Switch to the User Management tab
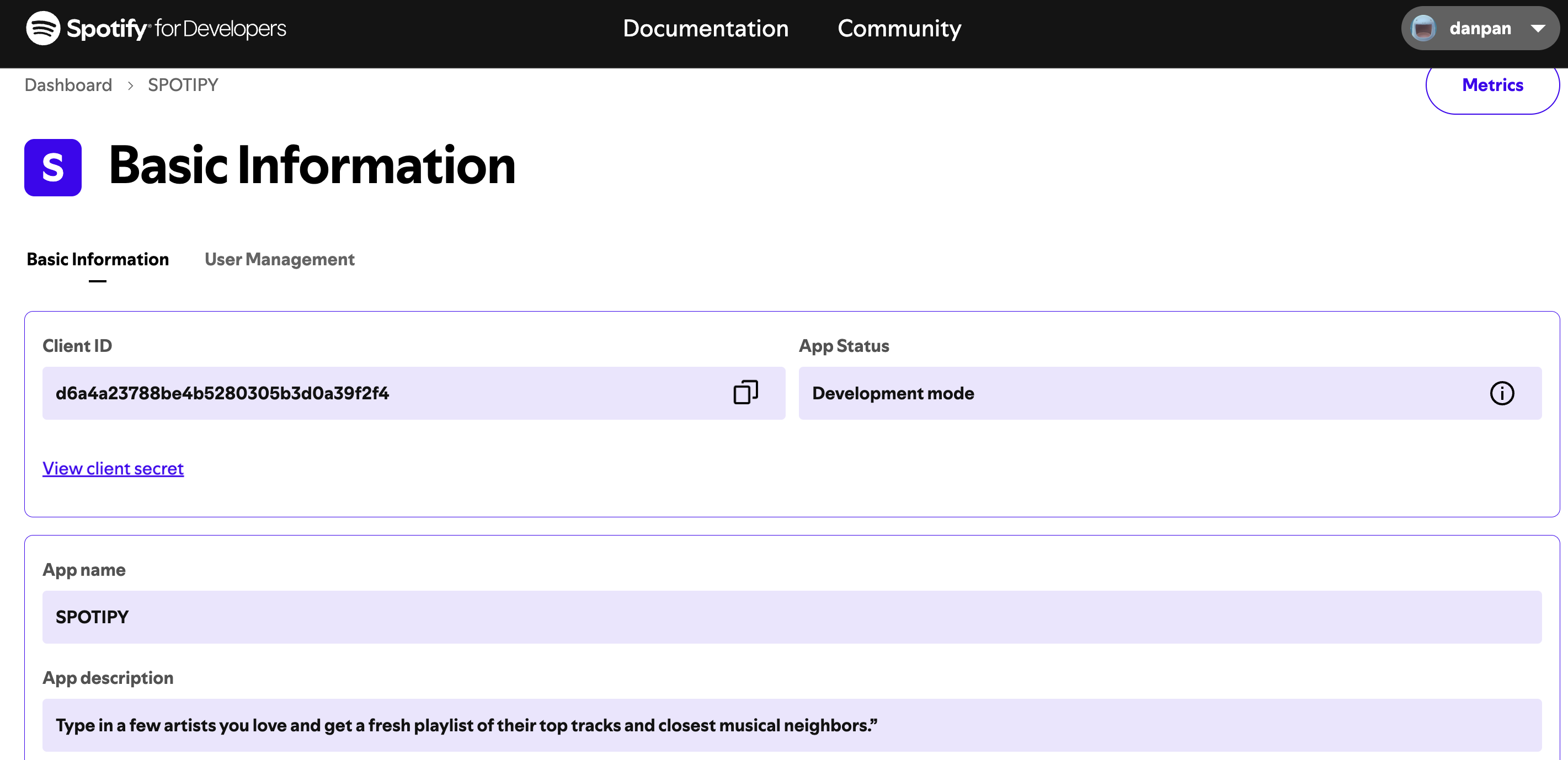1568x760 pixels. pyautogui.click(x=279, y=259)
